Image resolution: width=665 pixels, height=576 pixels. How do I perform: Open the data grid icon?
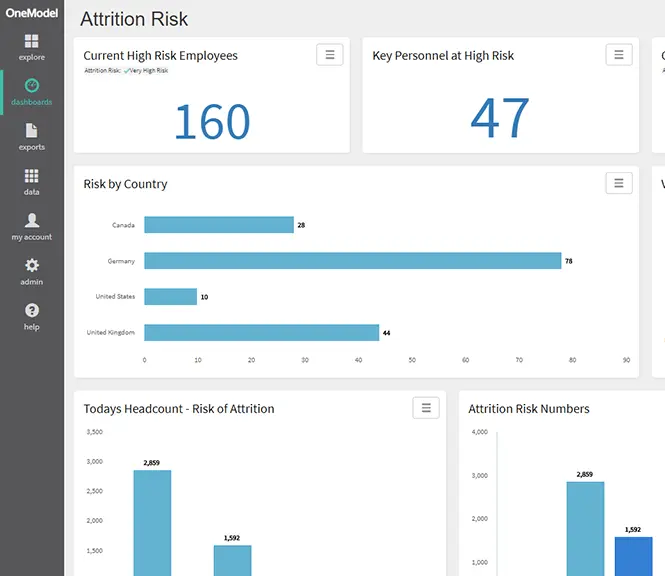click(x=31, y=176)
